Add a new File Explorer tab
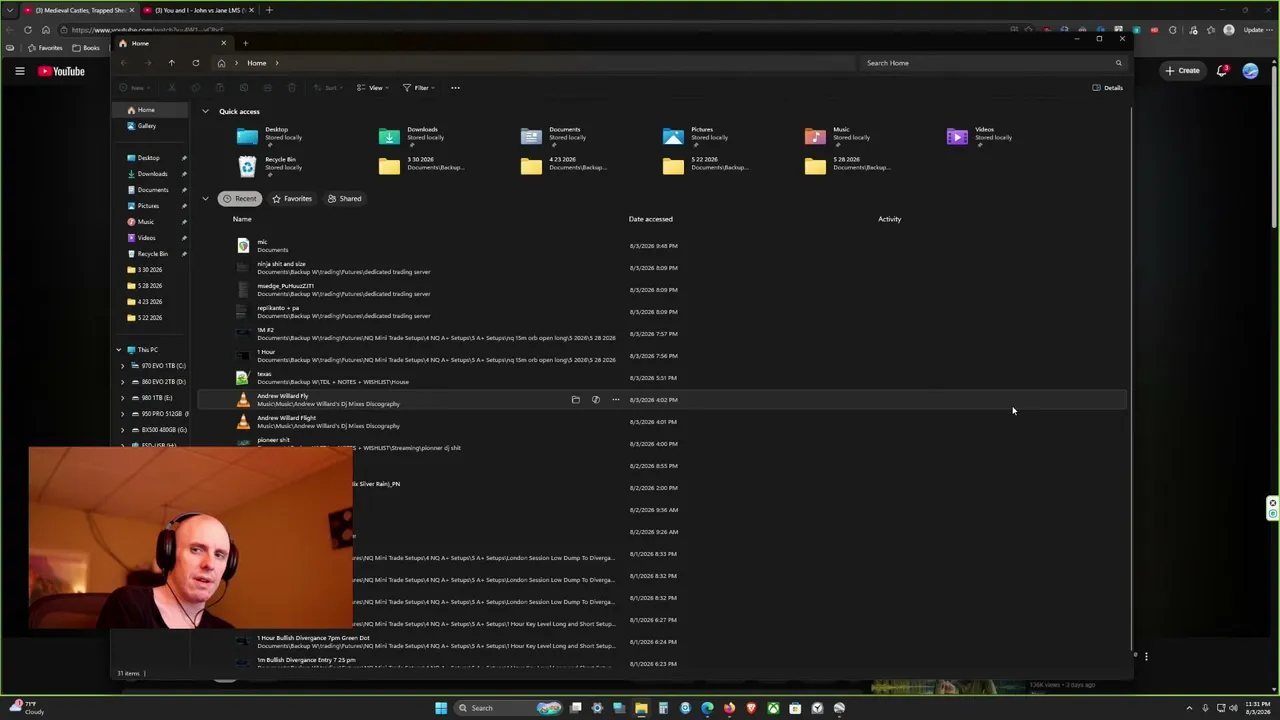The width and height of the screenshot is (1280, 720). (245, 44)
